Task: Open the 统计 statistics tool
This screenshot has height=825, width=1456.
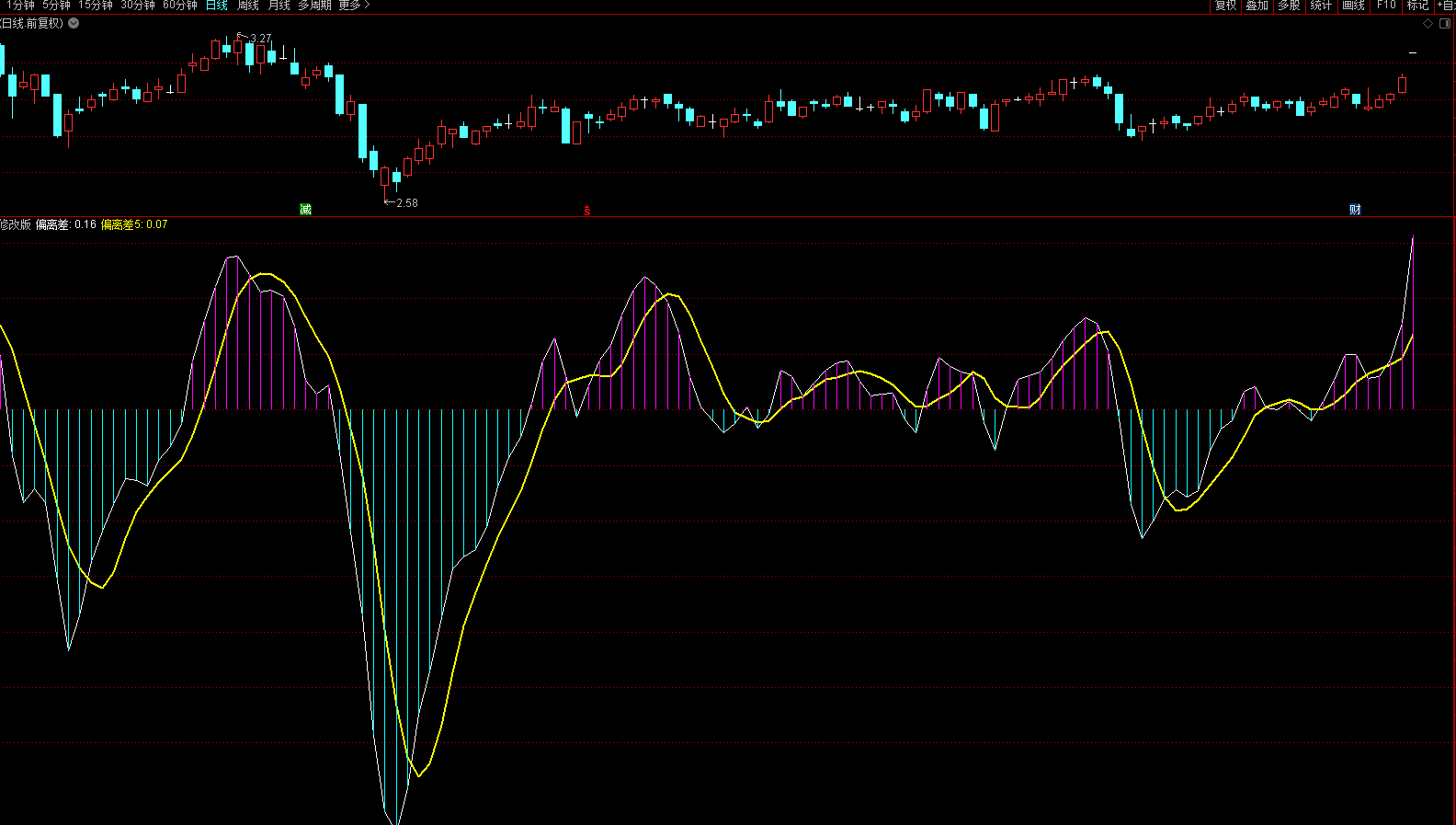Action: (x=1321, y=6)
